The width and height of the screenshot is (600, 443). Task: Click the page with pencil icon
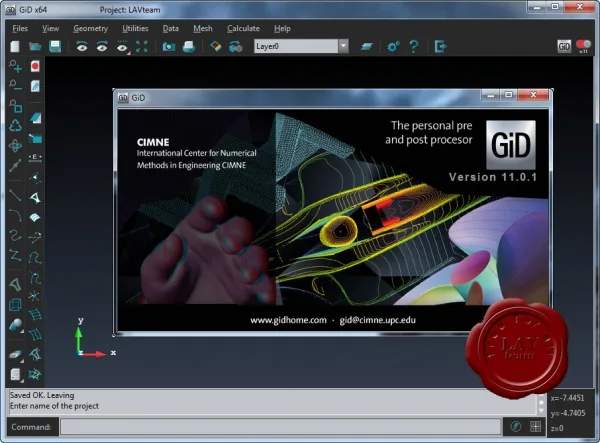(x=35, y=86)
